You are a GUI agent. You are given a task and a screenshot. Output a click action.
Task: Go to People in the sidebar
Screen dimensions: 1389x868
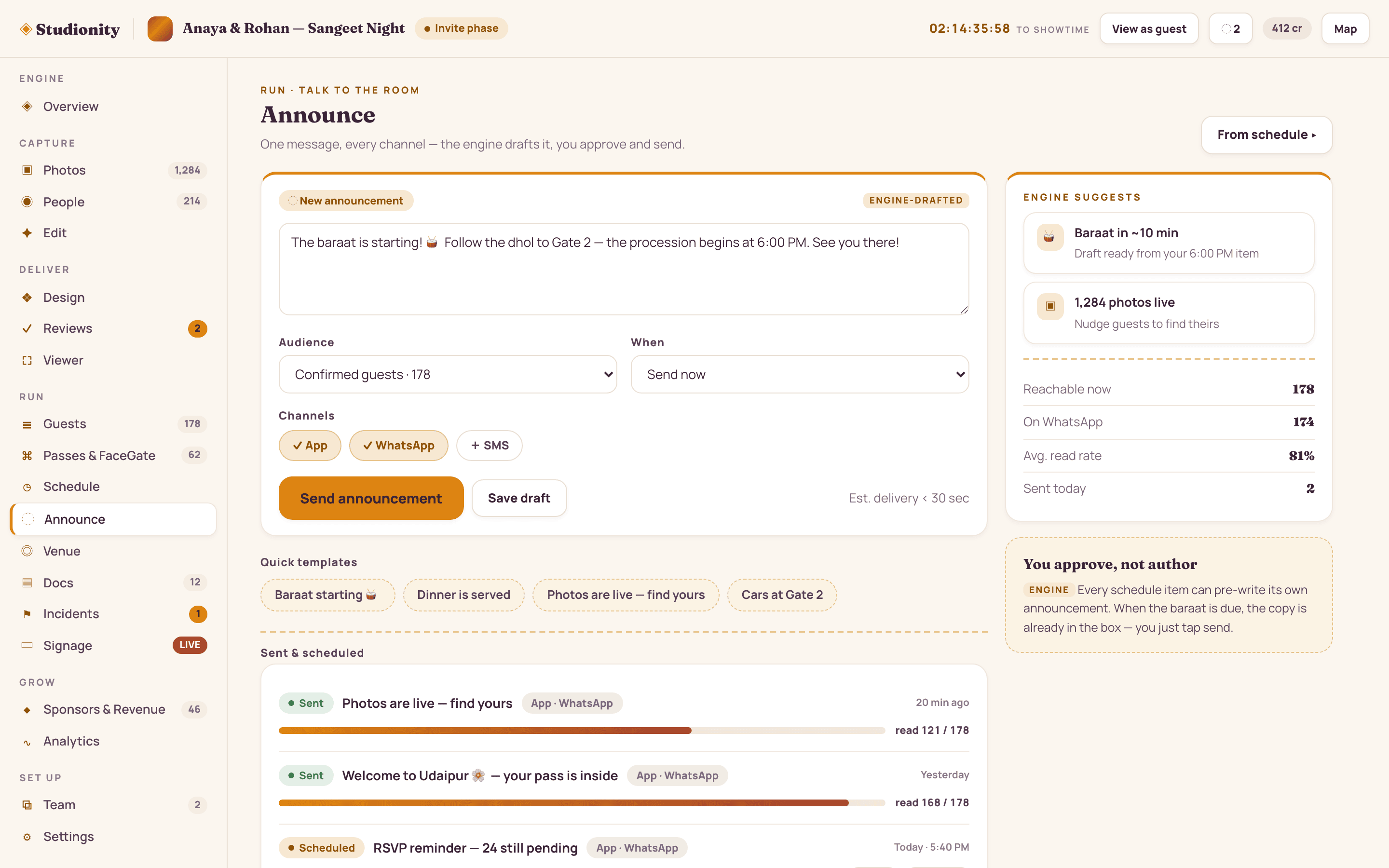click(x=113, y=202)
